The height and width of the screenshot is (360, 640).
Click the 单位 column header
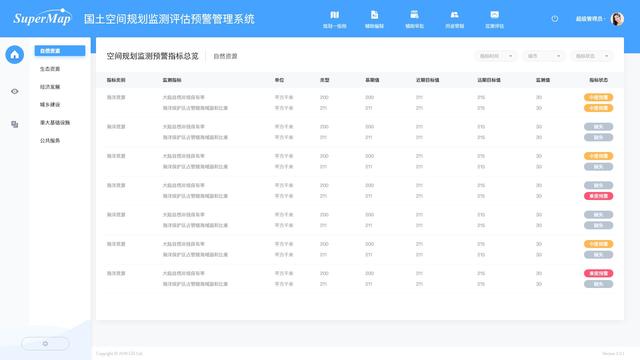(x=279, y=80)
